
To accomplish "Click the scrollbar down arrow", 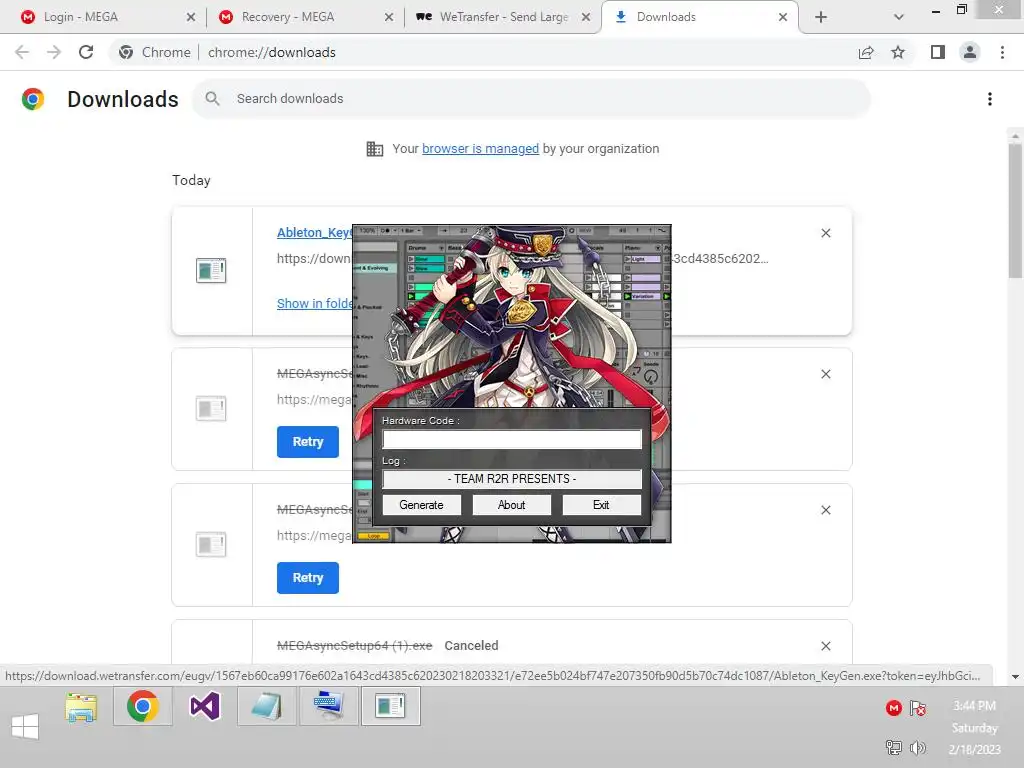I will click(x=1015, y=677).
